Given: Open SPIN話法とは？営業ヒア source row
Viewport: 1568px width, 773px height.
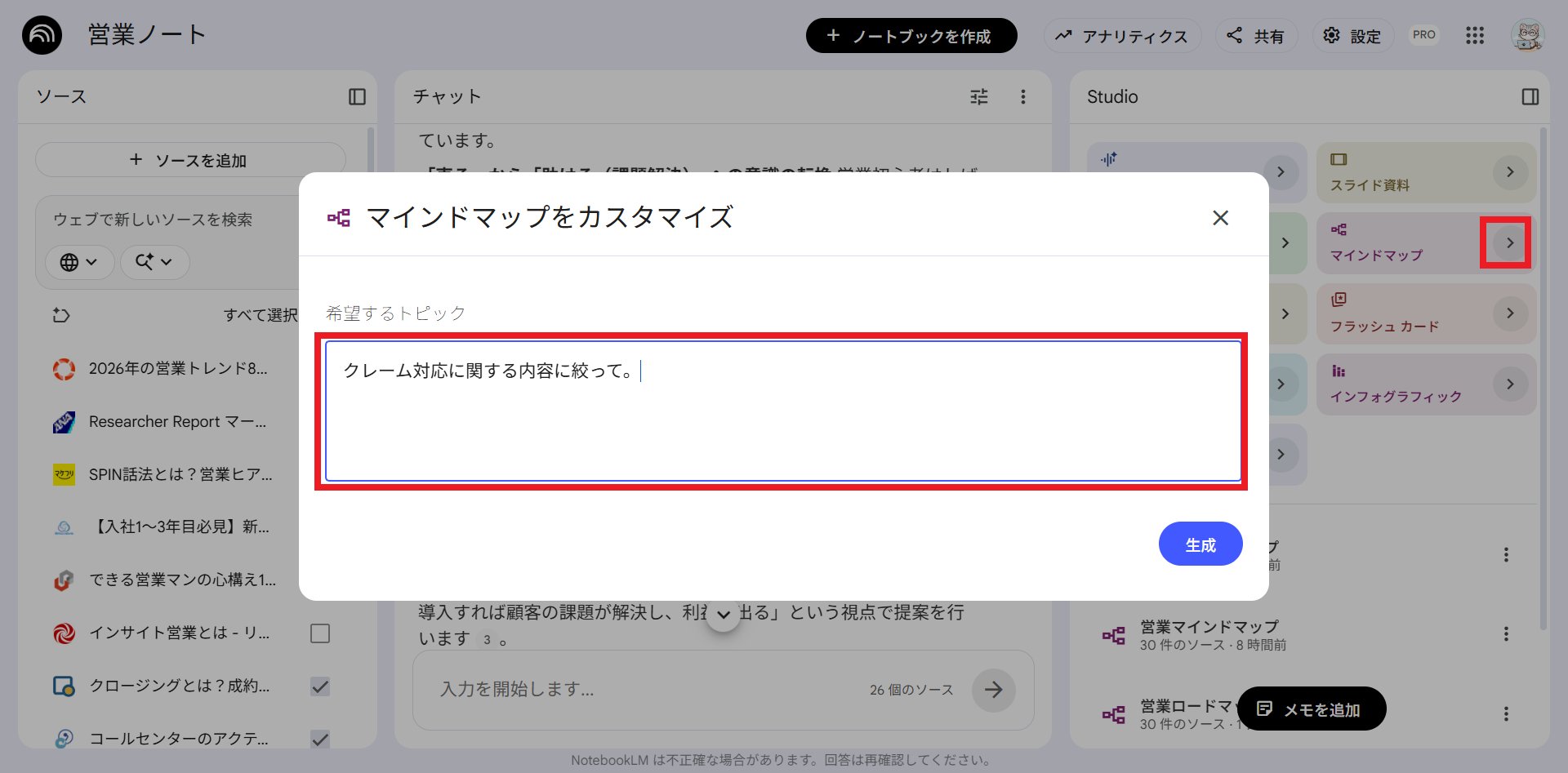Looking at the screenshot, I should point(180,474).
